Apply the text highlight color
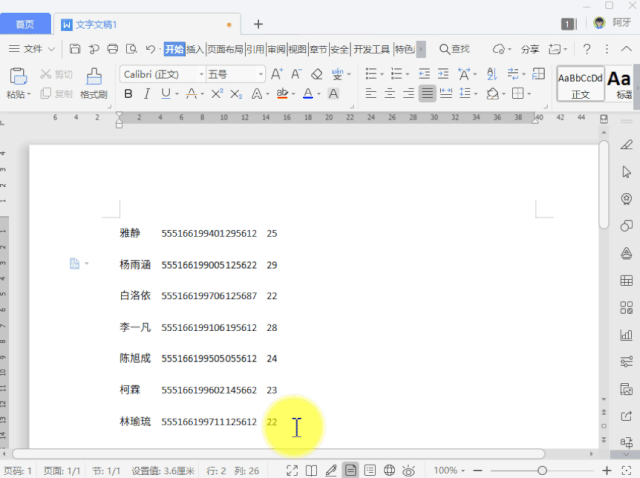 point(282,94)
